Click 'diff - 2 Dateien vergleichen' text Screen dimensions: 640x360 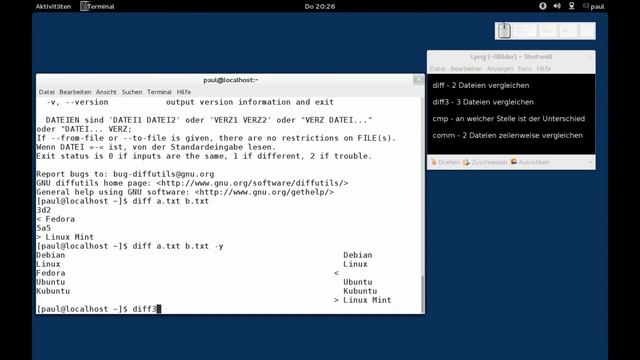click(x=481, y=85)
